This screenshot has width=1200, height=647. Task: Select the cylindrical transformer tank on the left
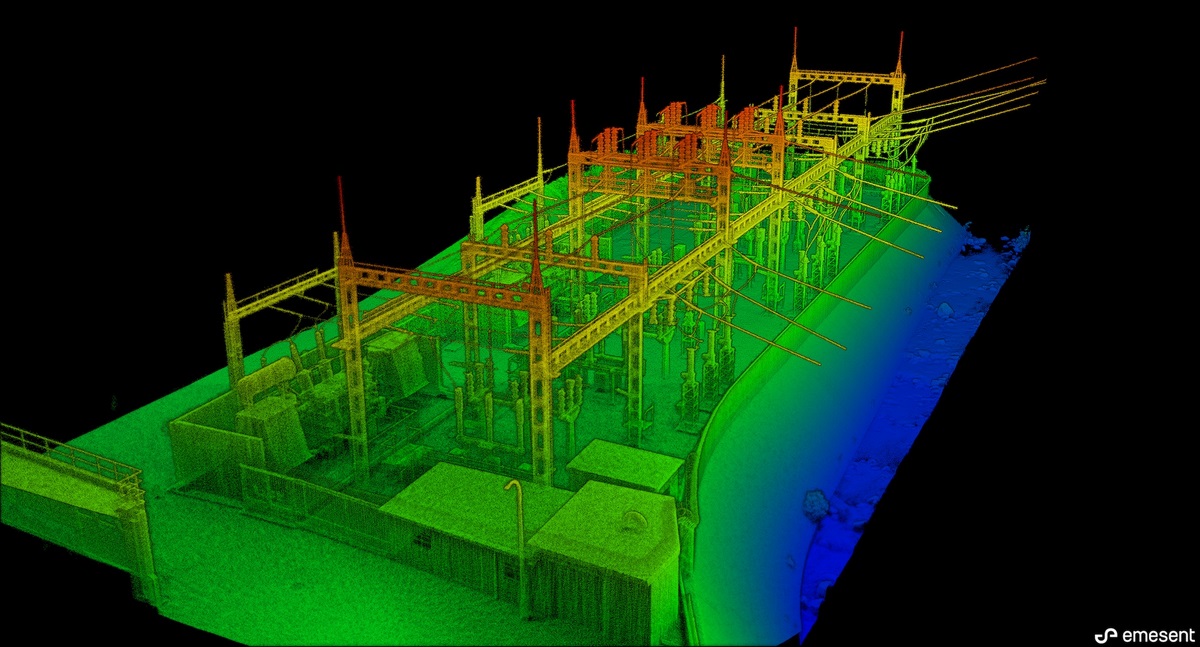[266, 380]
